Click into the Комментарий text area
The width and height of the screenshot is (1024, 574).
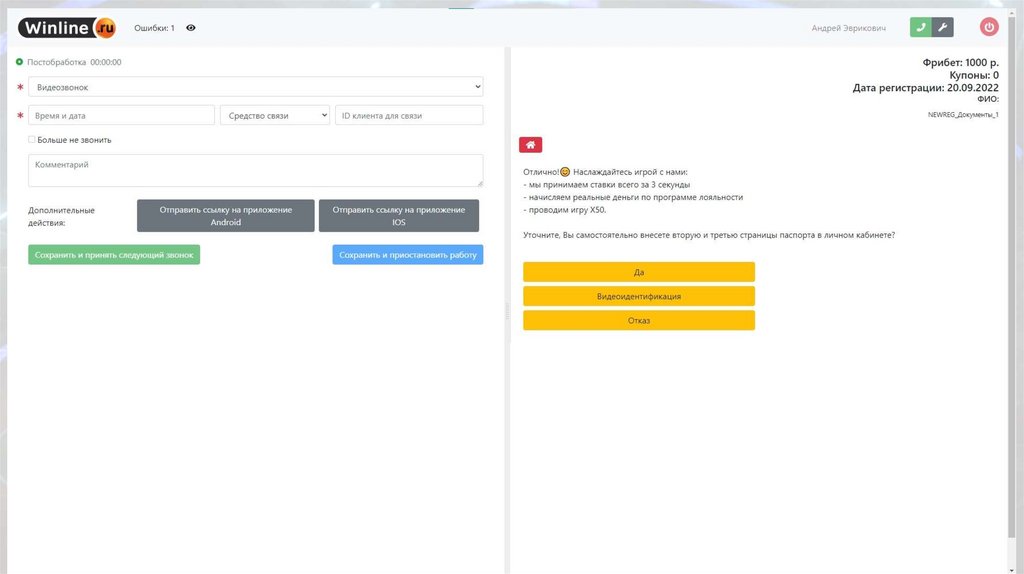click(255, 170)
